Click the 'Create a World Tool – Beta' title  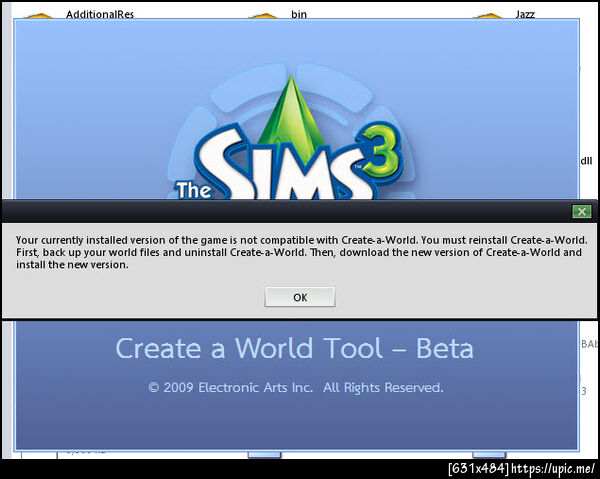(x=294, y=348)
